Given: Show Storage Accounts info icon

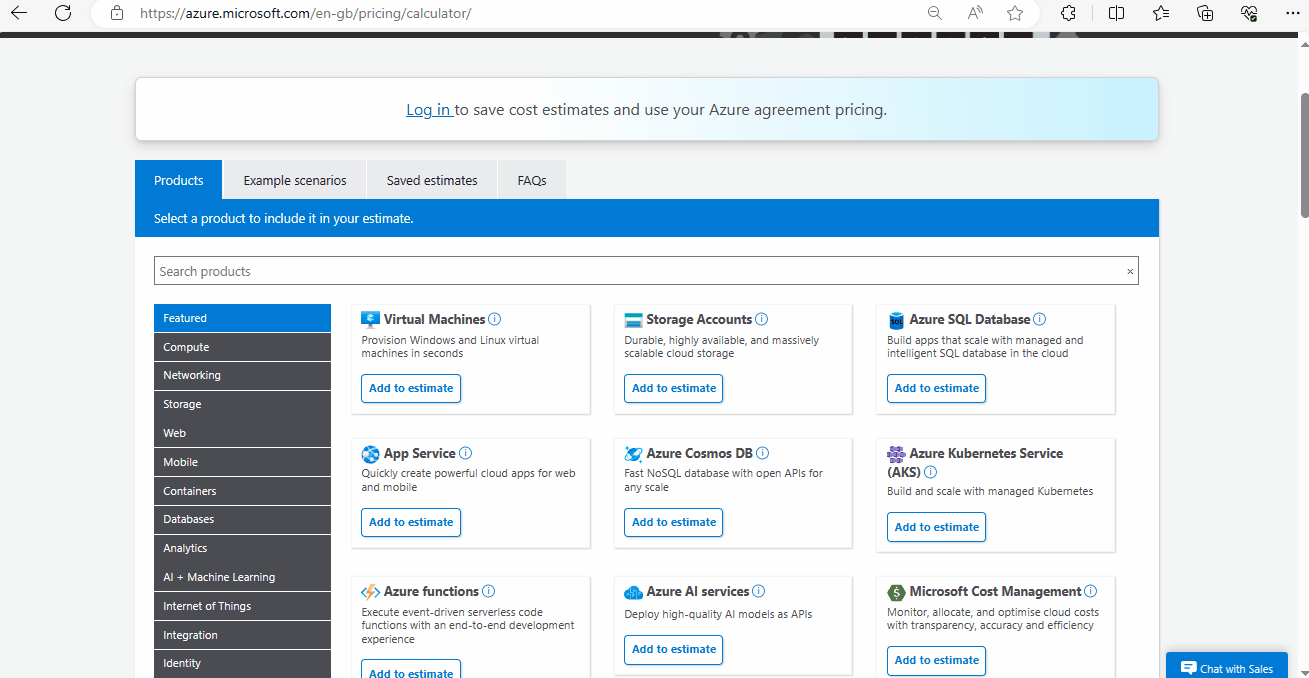Looking at the screenshot, I should (x=761, y=320).
